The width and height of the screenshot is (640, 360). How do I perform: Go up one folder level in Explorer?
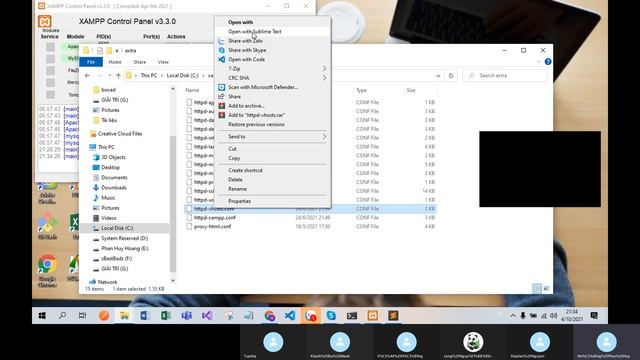[118, 76]
